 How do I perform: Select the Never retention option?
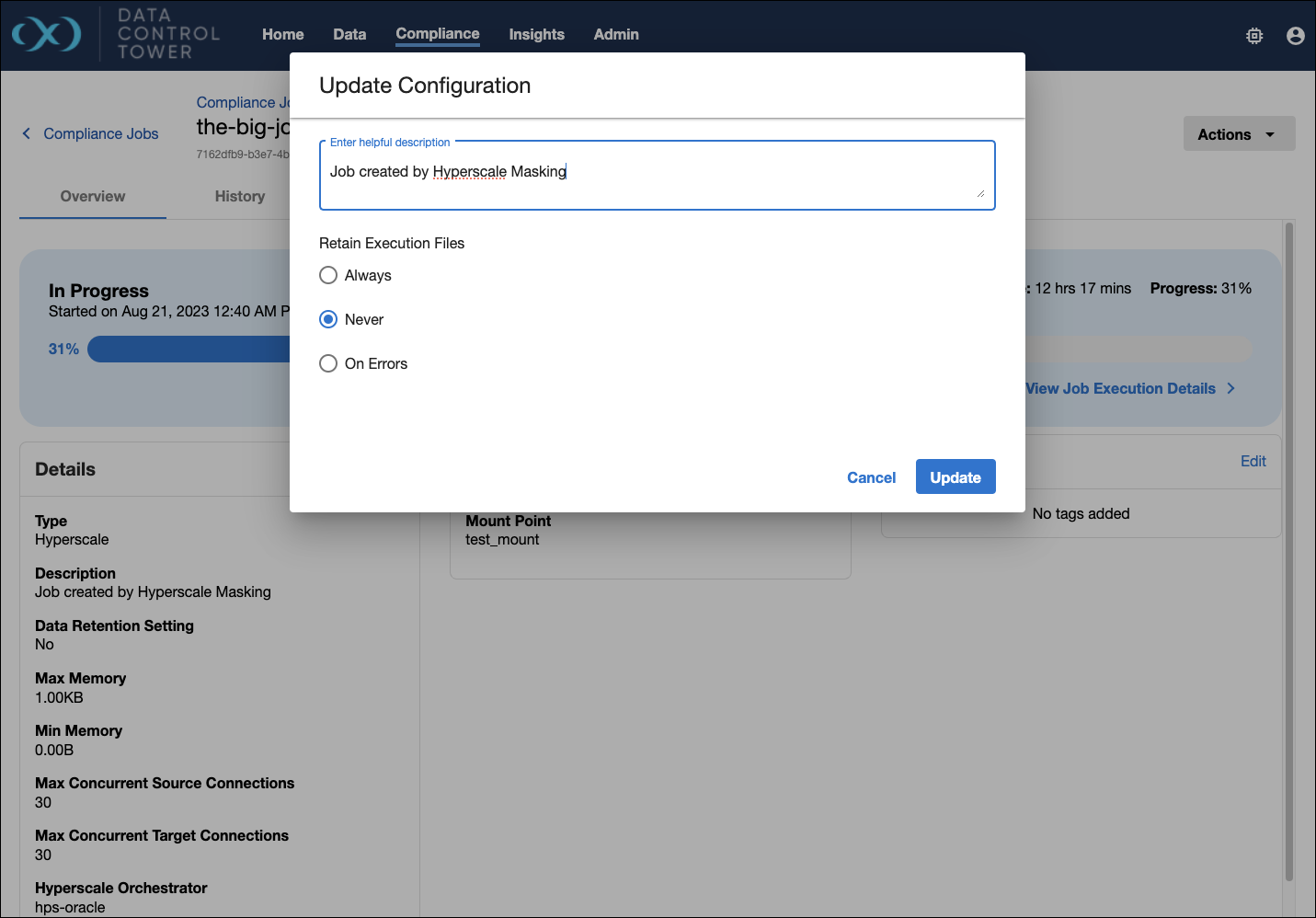tap(328, 319)
